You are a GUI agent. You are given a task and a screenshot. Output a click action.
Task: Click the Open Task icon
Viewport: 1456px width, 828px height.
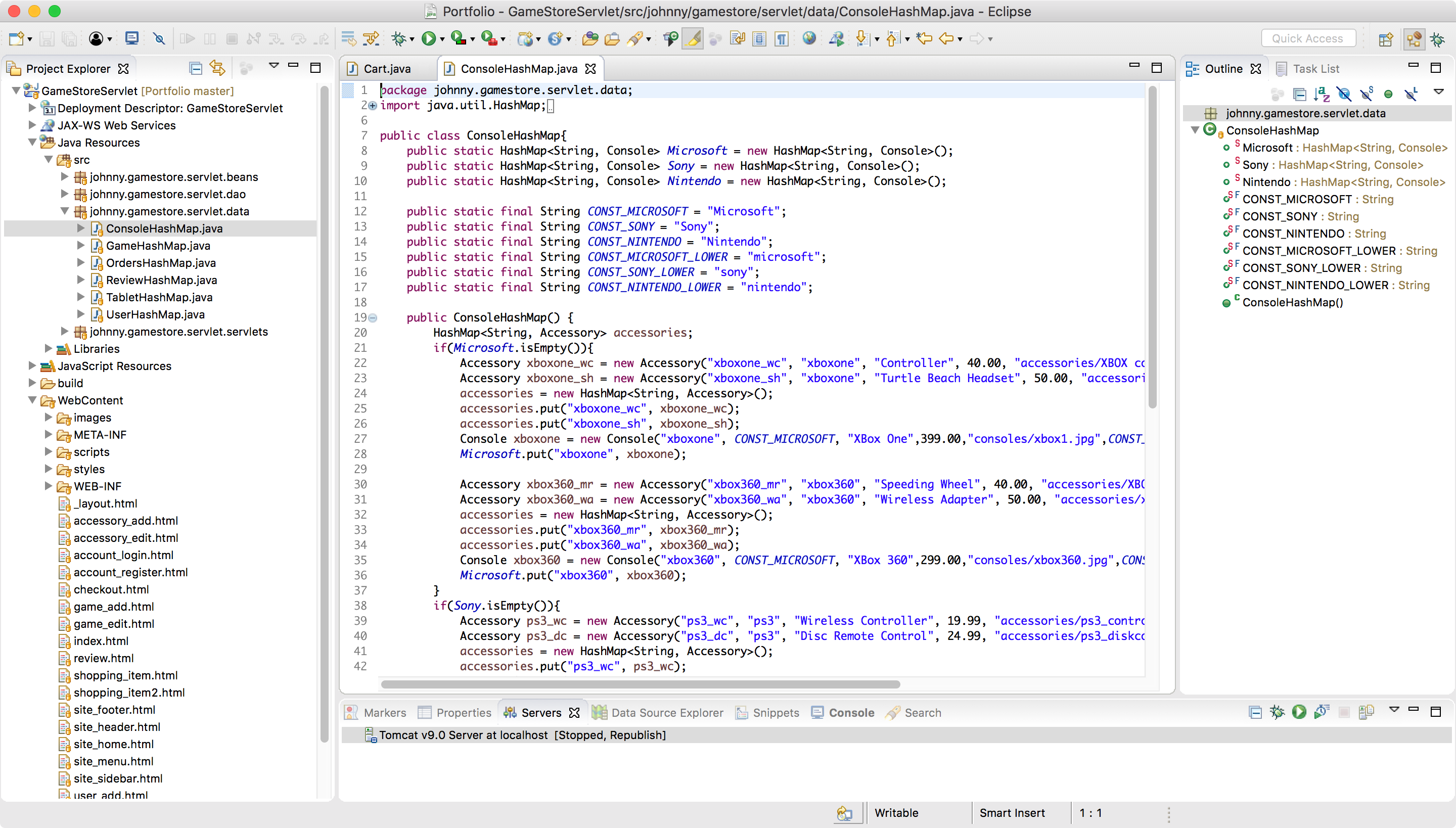[612, 38]
